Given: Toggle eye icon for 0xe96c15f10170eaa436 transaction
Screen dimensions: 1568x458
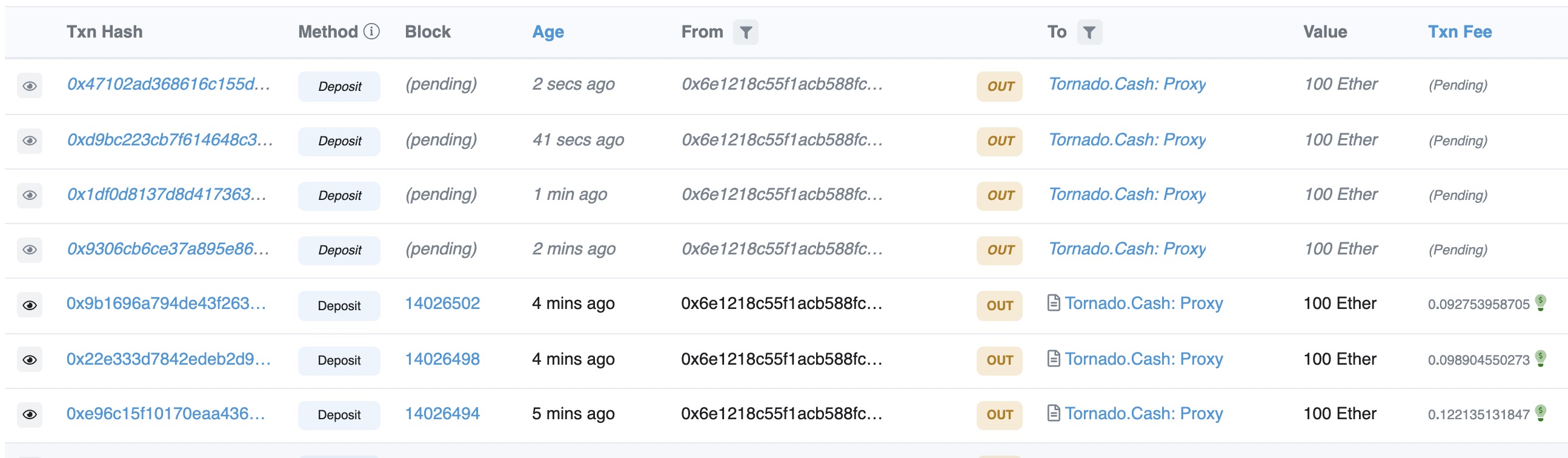Looking at the screenshot, I should [x=29, y=415].
